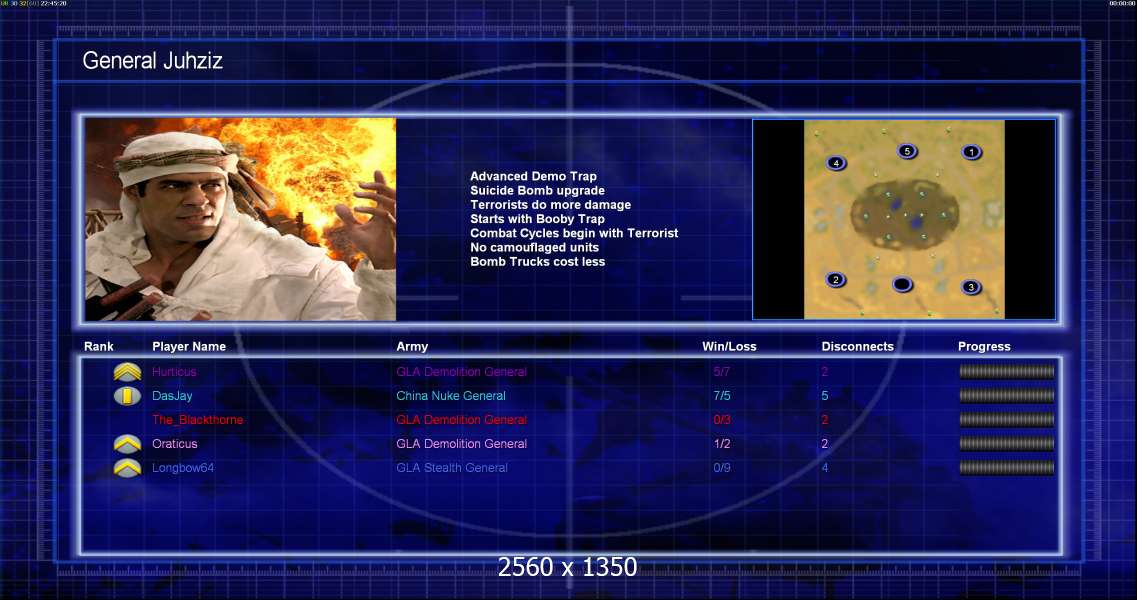Click 'China Nuke General' army text

point(451,396)
